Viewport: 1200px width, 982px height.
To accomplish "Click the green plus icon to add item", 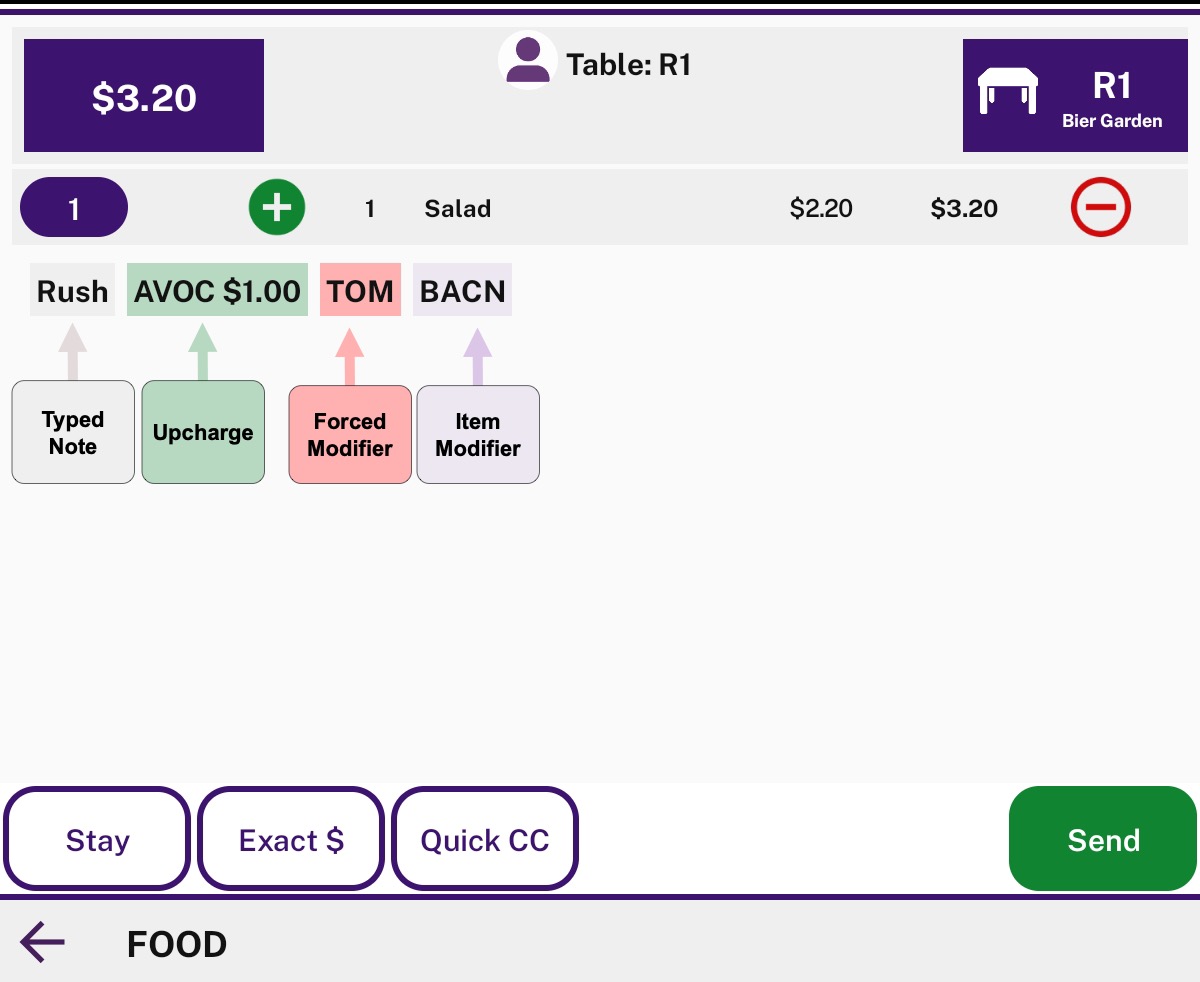I will 277,208.
